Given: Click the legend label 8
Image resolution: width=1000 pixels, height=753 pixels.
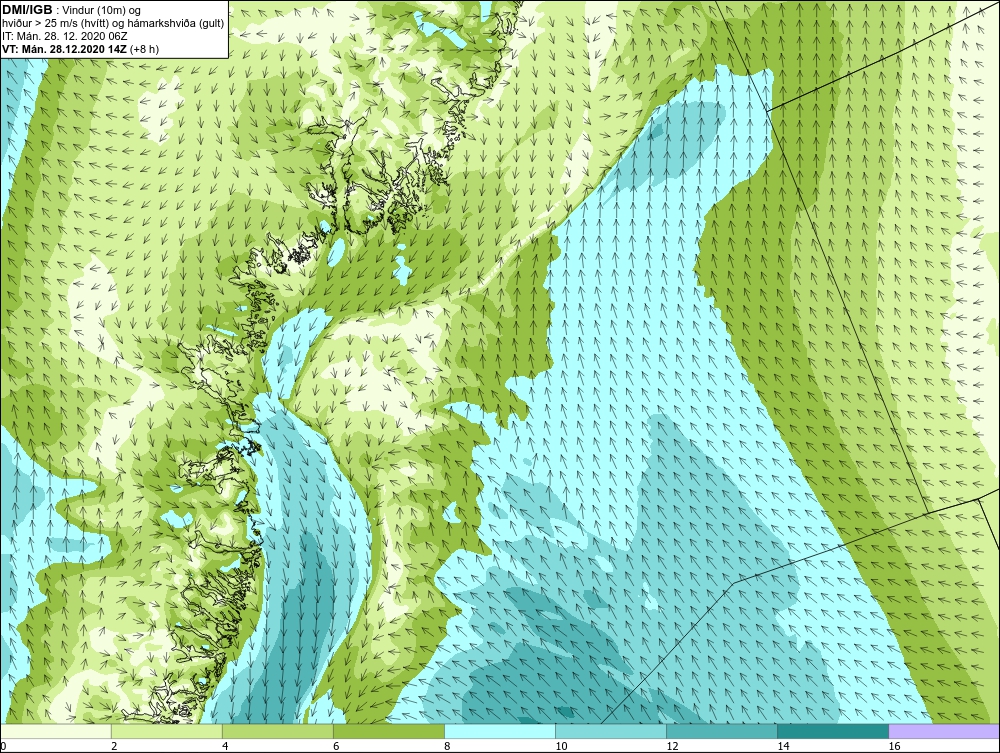Looking at the screenshot, I should point(447,746).
